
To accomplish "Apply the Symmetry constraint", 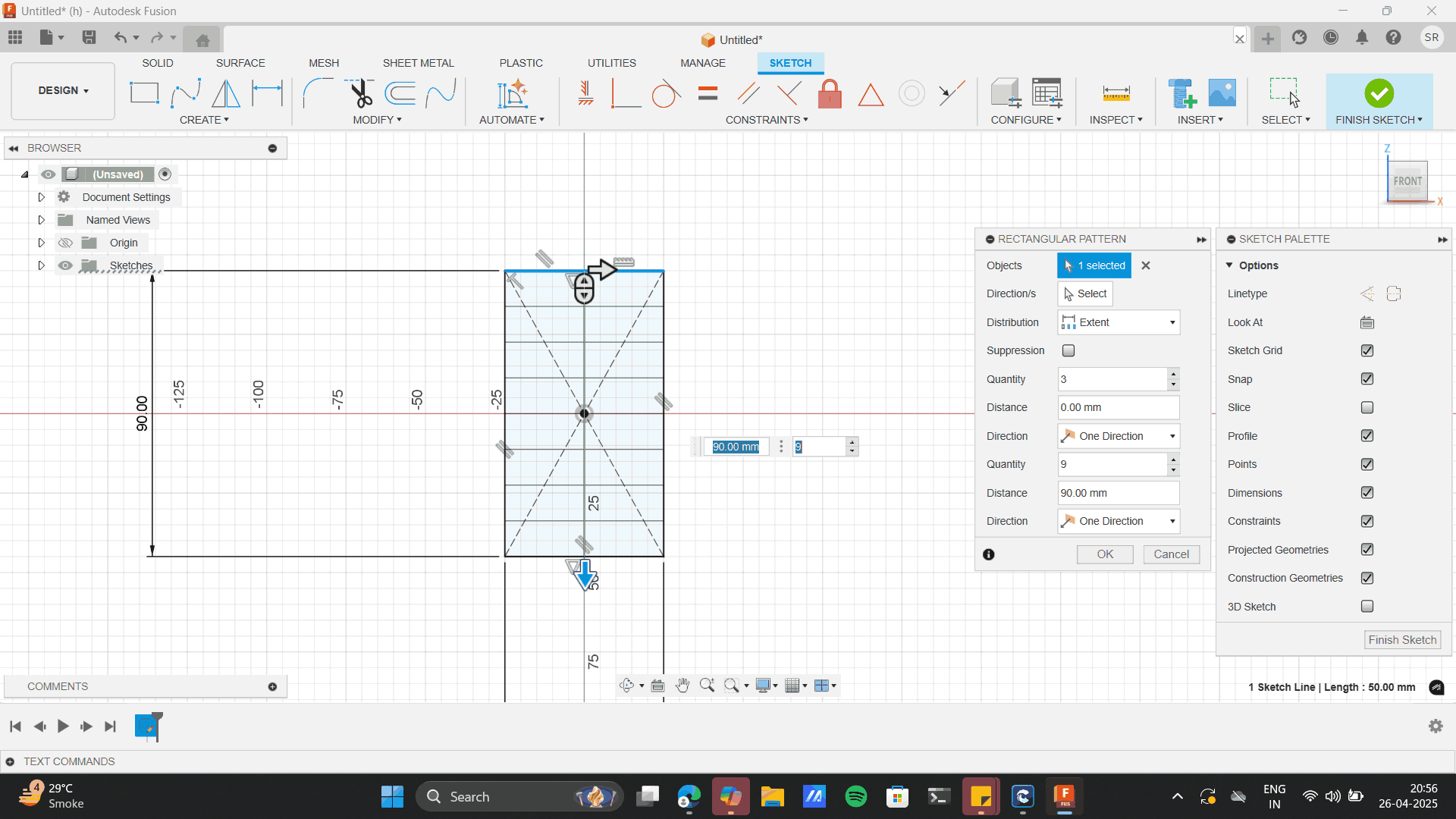I will click(951, 93).
